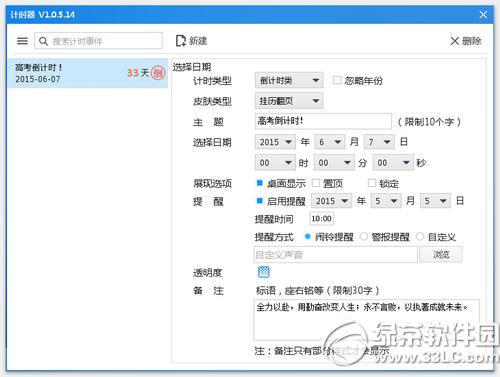Check the 锁定 option

pyautogui.click(x=372, y=183)
